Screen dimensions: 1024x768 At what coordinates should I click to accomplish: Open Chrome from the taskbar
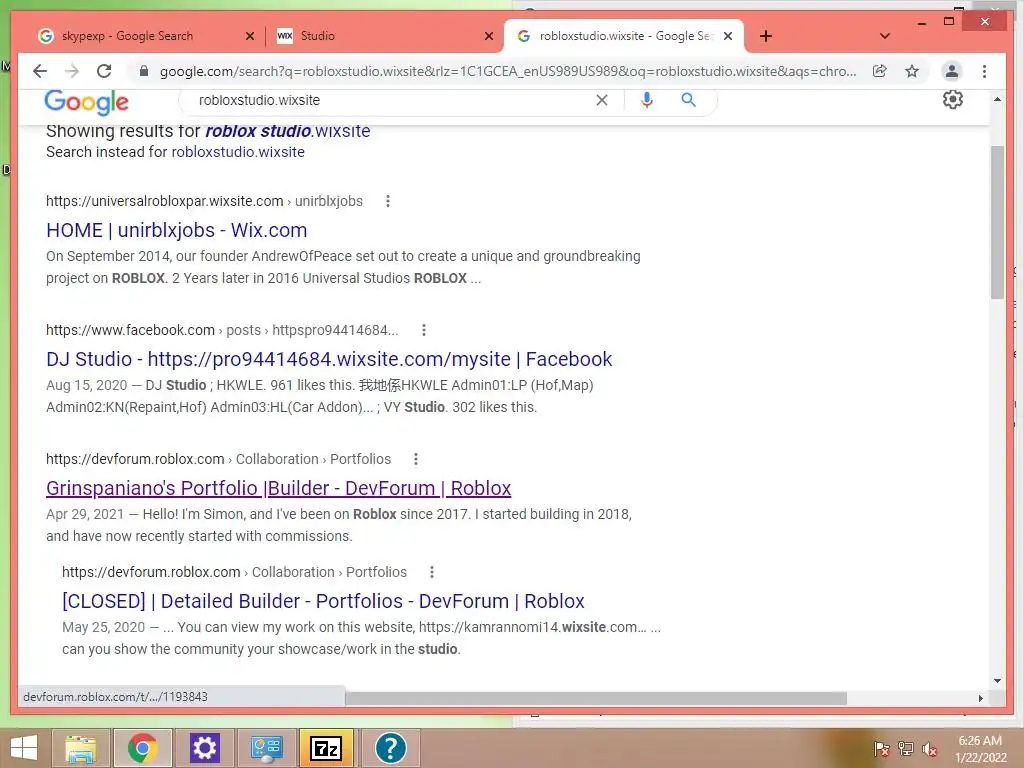click(143, 748)
